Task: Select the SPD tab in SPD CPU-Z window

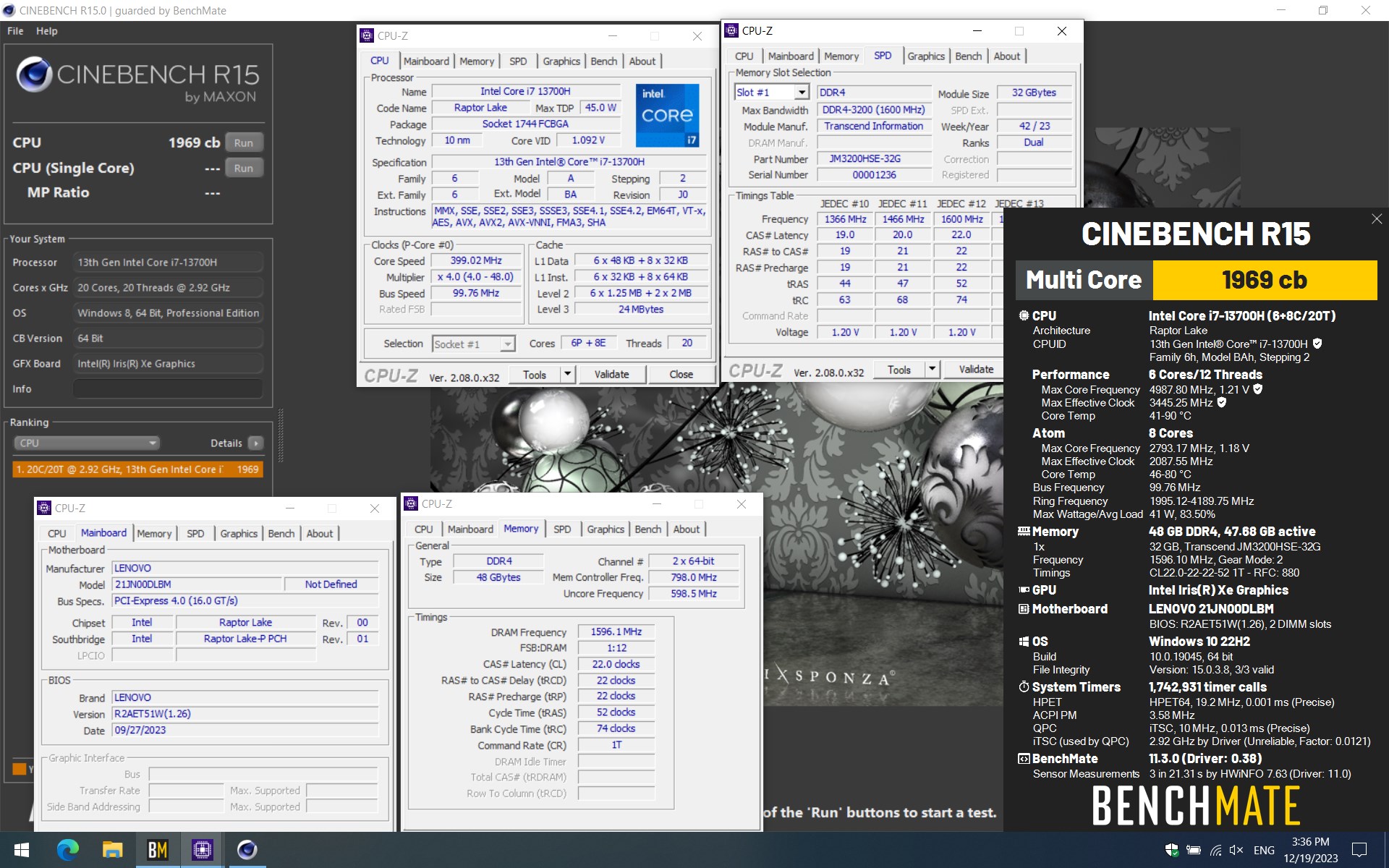Action: [x=883, y=56]
